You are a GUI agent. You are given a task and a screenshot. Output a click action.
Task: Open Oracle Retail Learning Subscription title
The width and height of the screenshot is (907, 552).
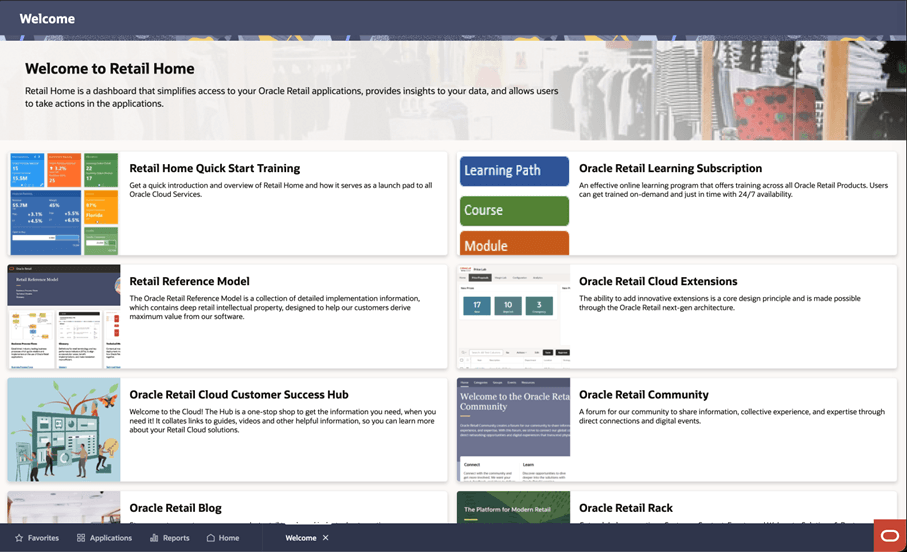pyautogui.click(x=670, y=168)
